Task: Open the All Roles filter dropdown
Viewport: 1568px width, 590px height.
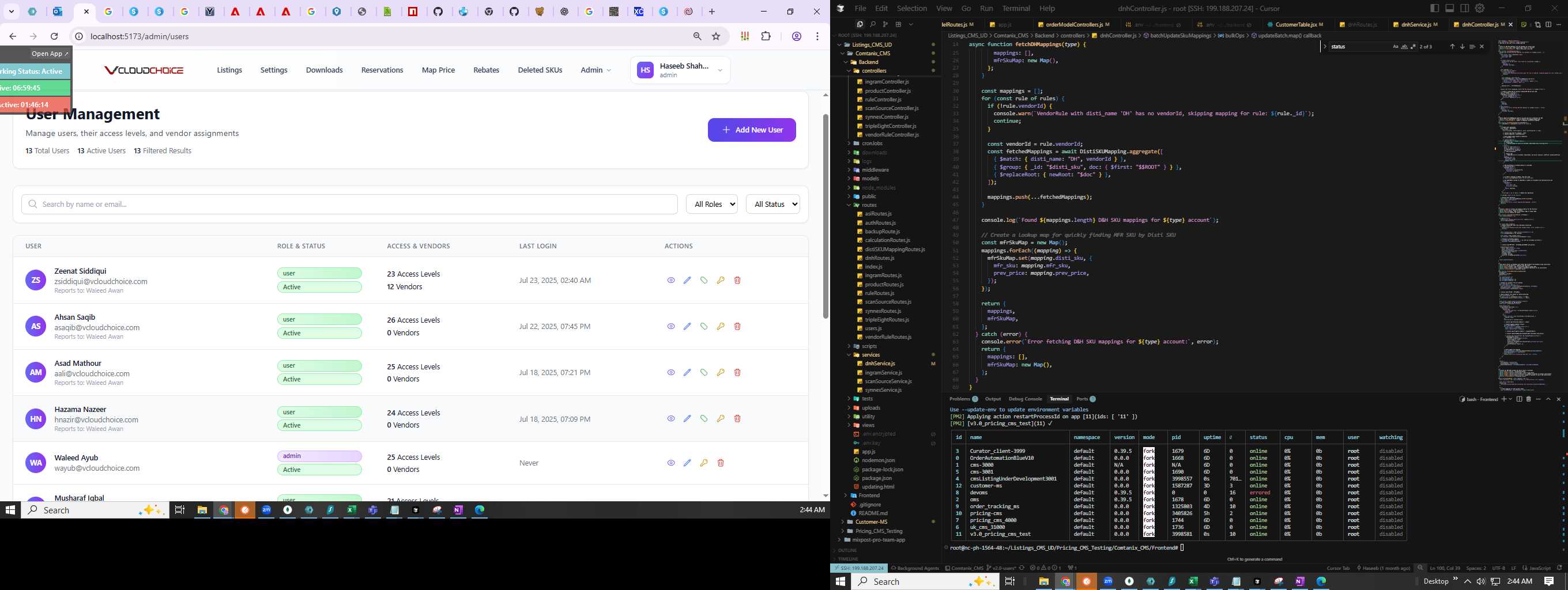Action: click(x=711, y=205)
